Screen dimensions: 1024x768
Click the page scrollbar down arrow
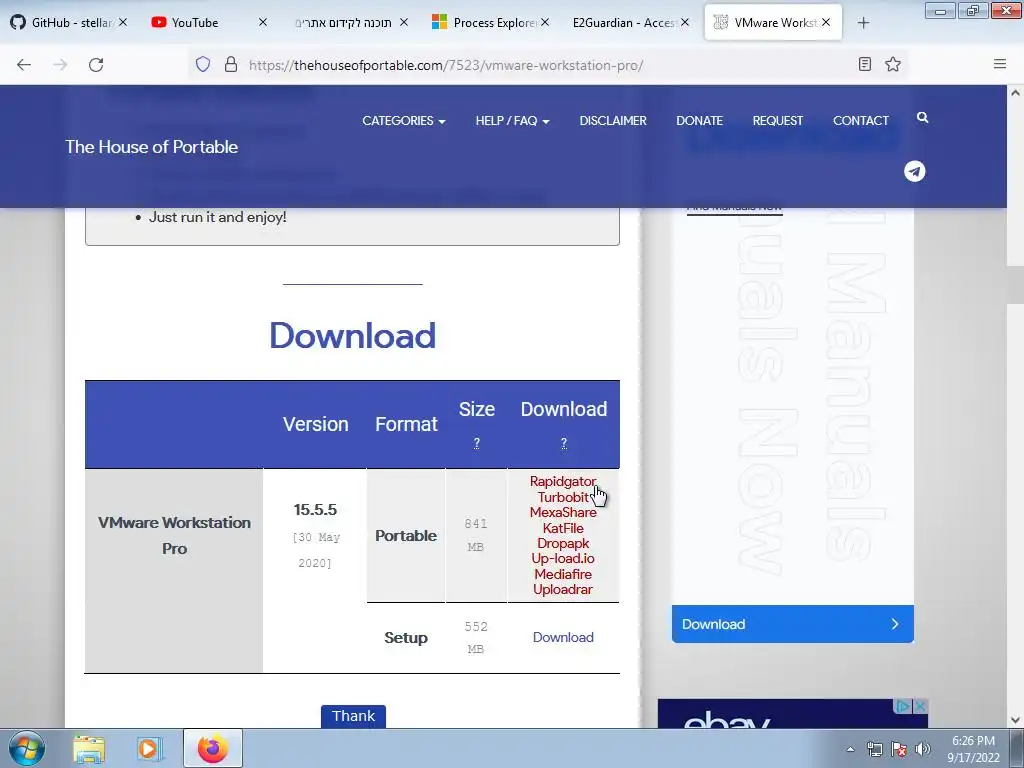1015,720
